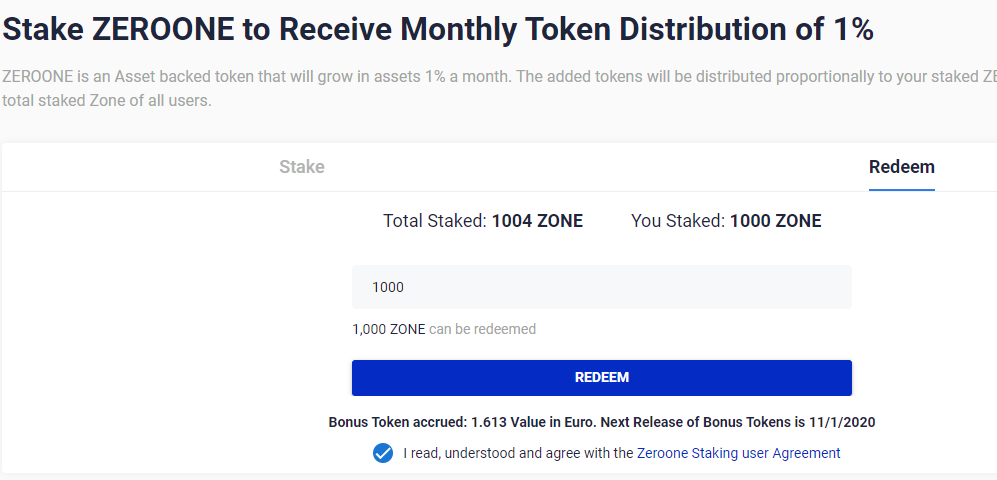Click the Total Staked 1004 ZONE value

[537, 221]
